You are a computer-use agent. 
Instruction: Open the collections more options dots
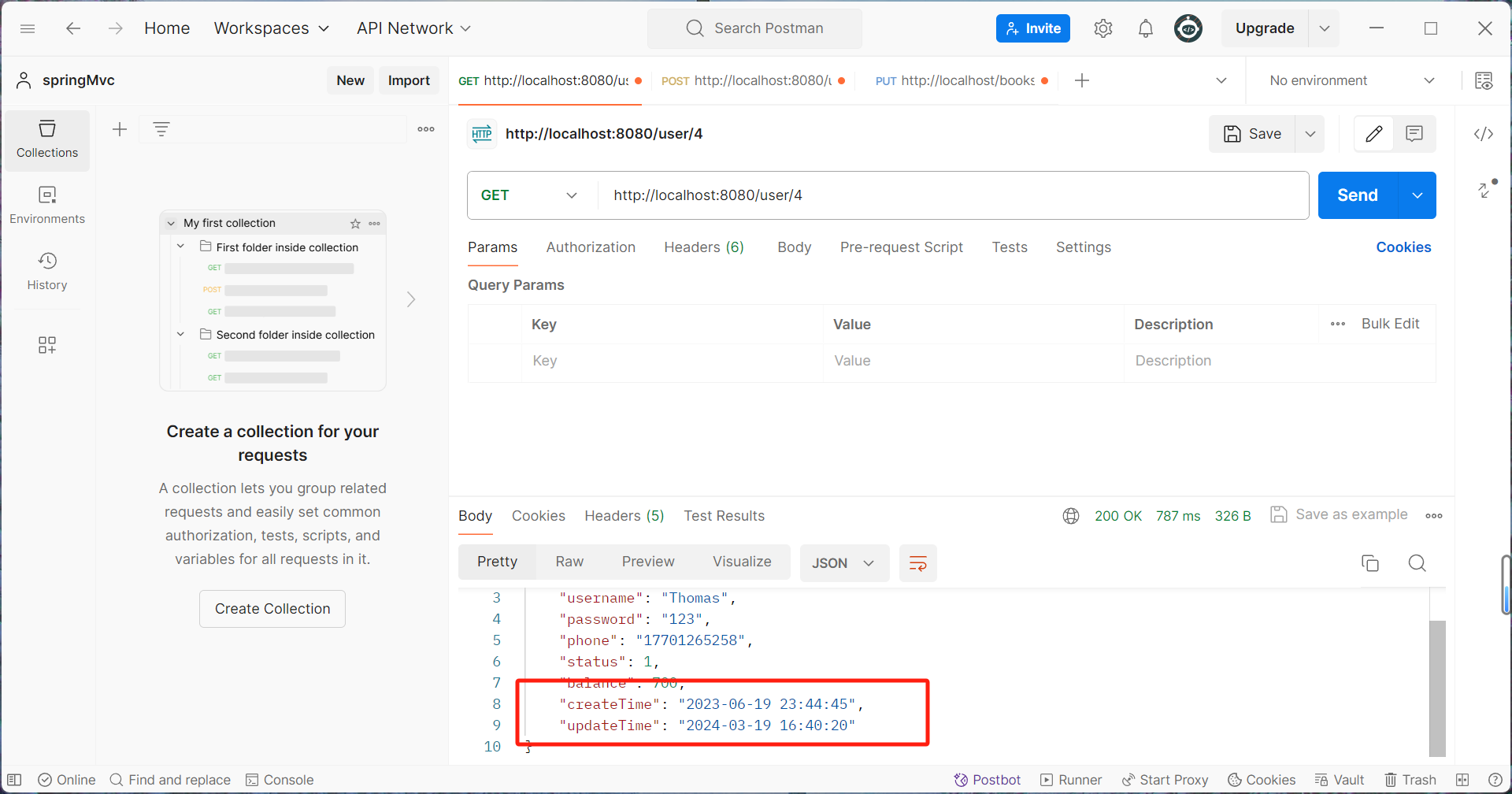[426, 129]
